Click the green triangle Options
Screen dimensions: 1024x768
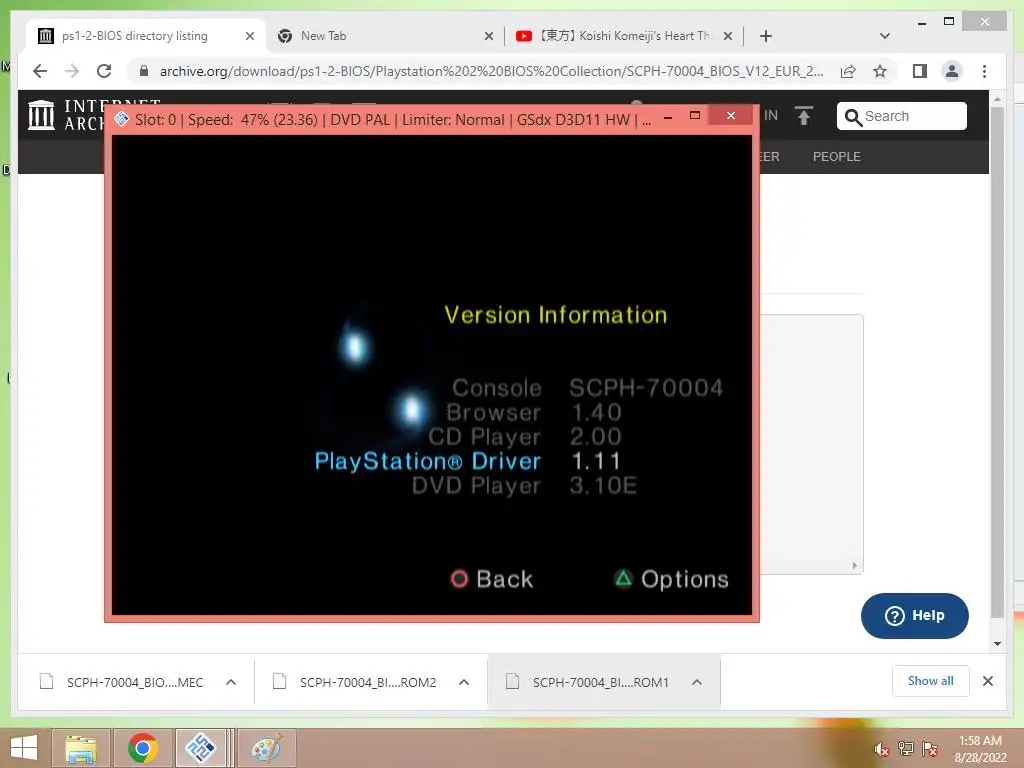coord(671,579)
